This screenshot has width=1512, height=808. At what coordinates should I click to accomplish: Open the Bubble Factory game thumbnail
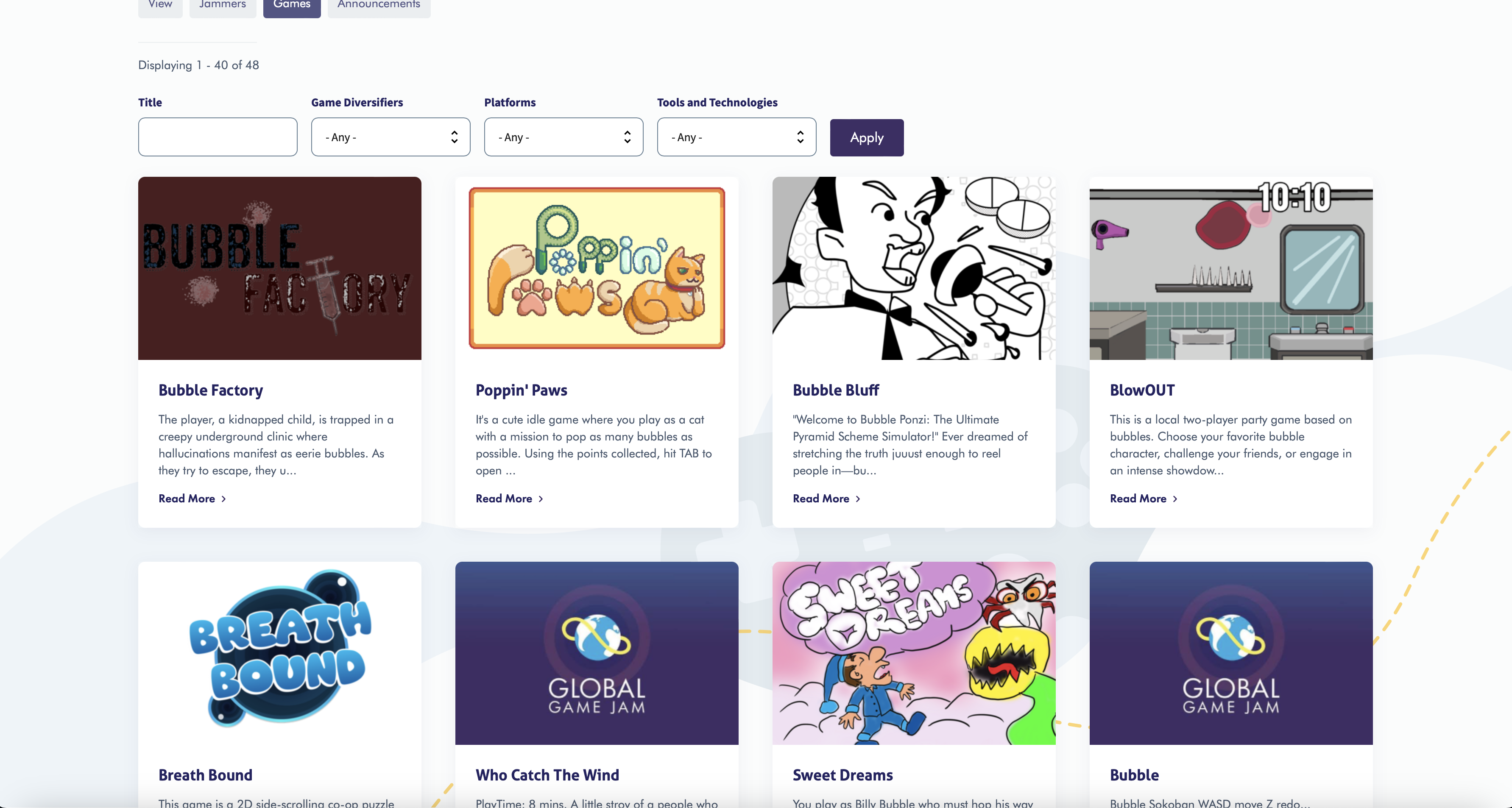point(279,267)
